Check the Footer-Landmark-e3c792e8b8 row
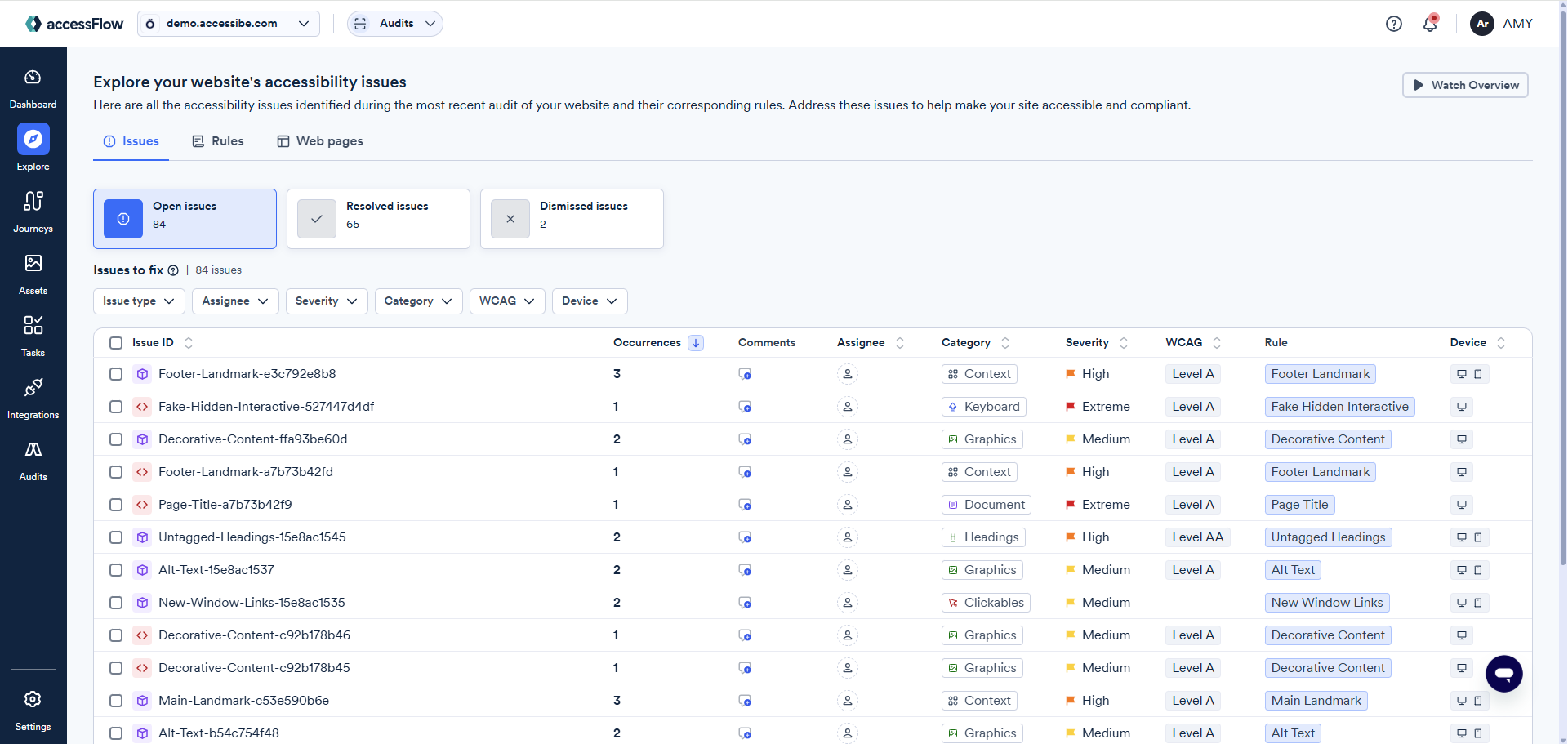Viewport: 1568px width, 744px height. click(x=116, y=374)
